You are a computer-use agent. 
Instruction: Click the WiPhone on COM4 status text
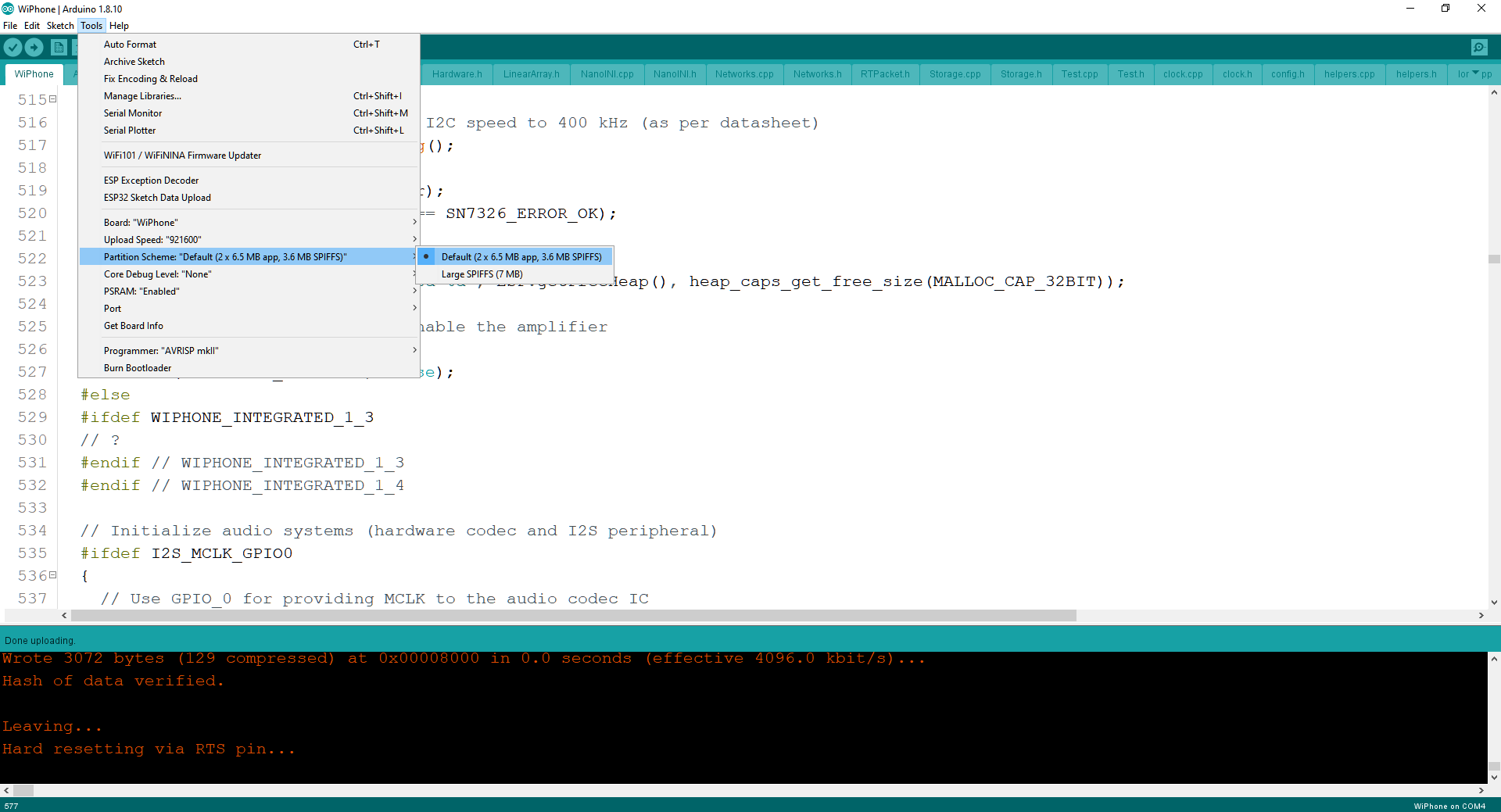point(1450,806)
